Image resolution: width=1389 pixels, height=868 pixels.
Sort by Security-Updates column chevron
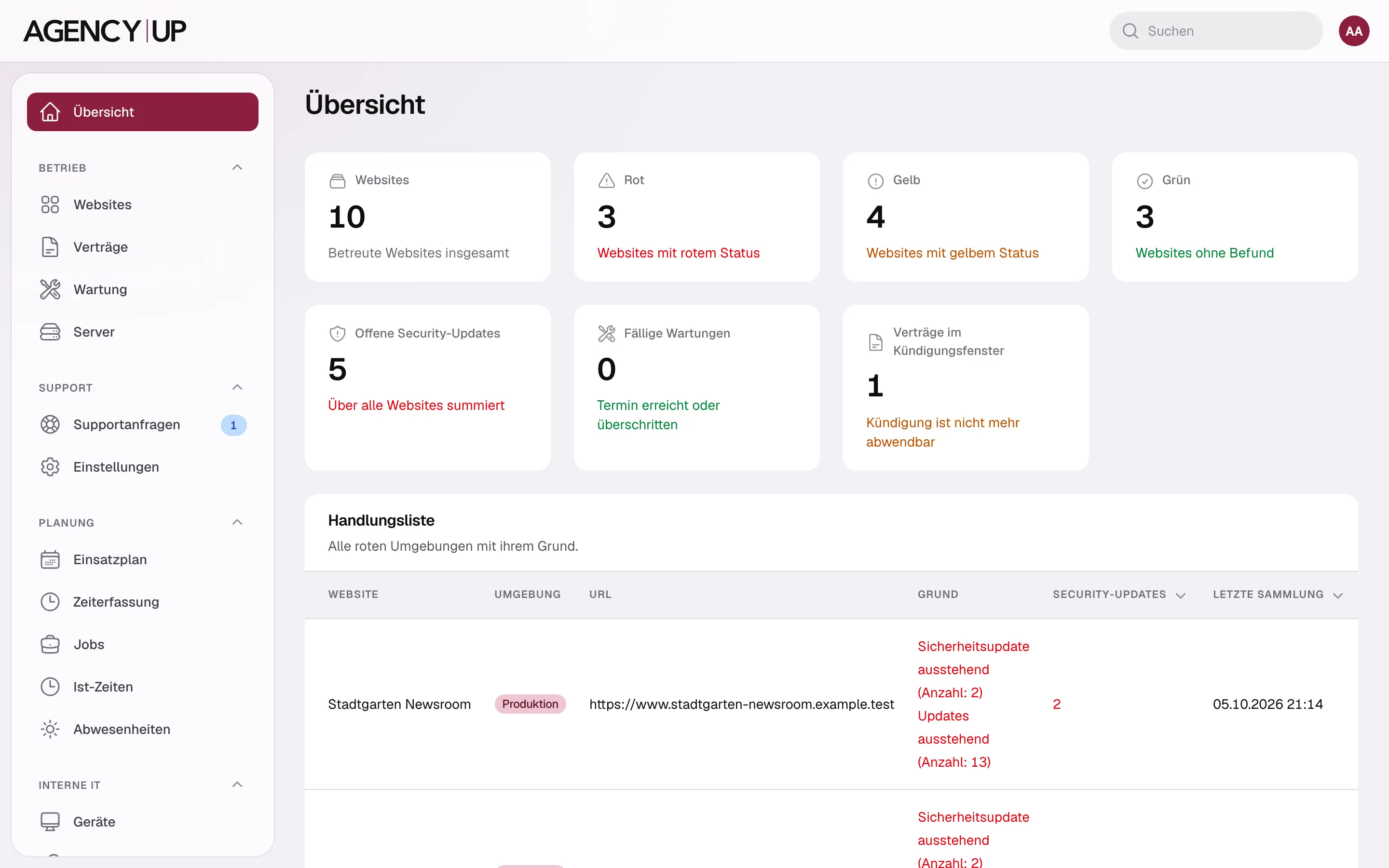[1181, 596]
